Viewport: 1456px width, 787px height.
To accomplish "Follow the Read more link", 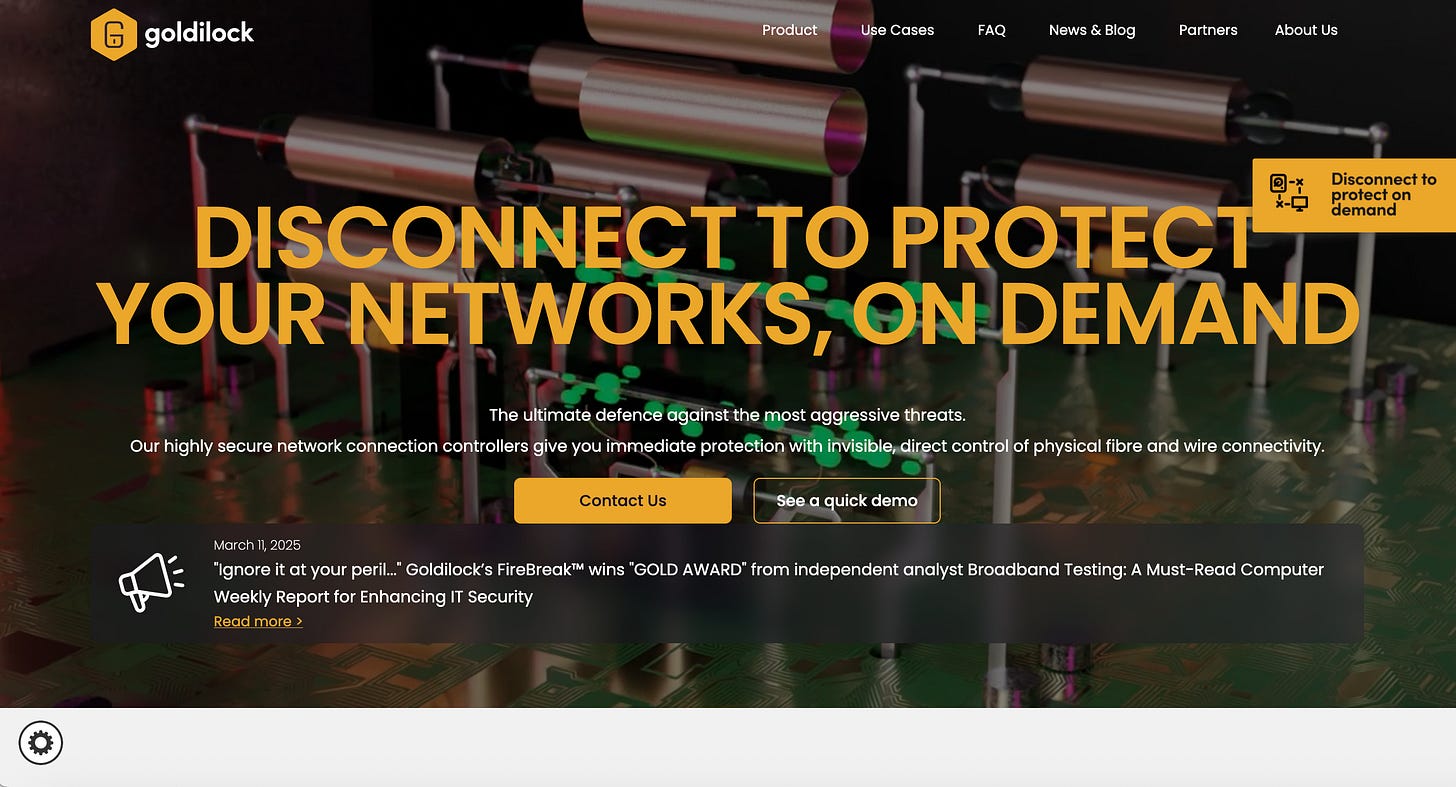I will pyautogui.click(x=258, y=622).
